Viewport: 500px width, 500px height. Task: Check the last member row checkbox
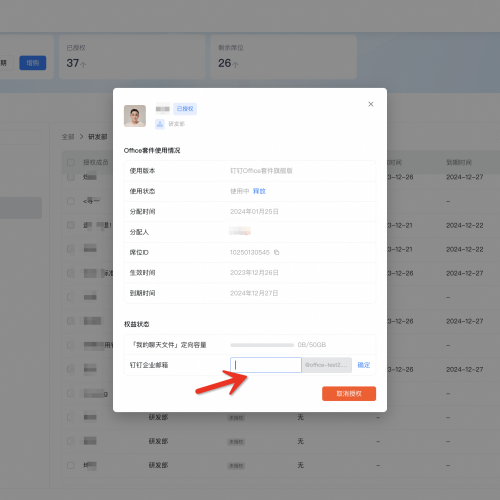pos(71,465)
